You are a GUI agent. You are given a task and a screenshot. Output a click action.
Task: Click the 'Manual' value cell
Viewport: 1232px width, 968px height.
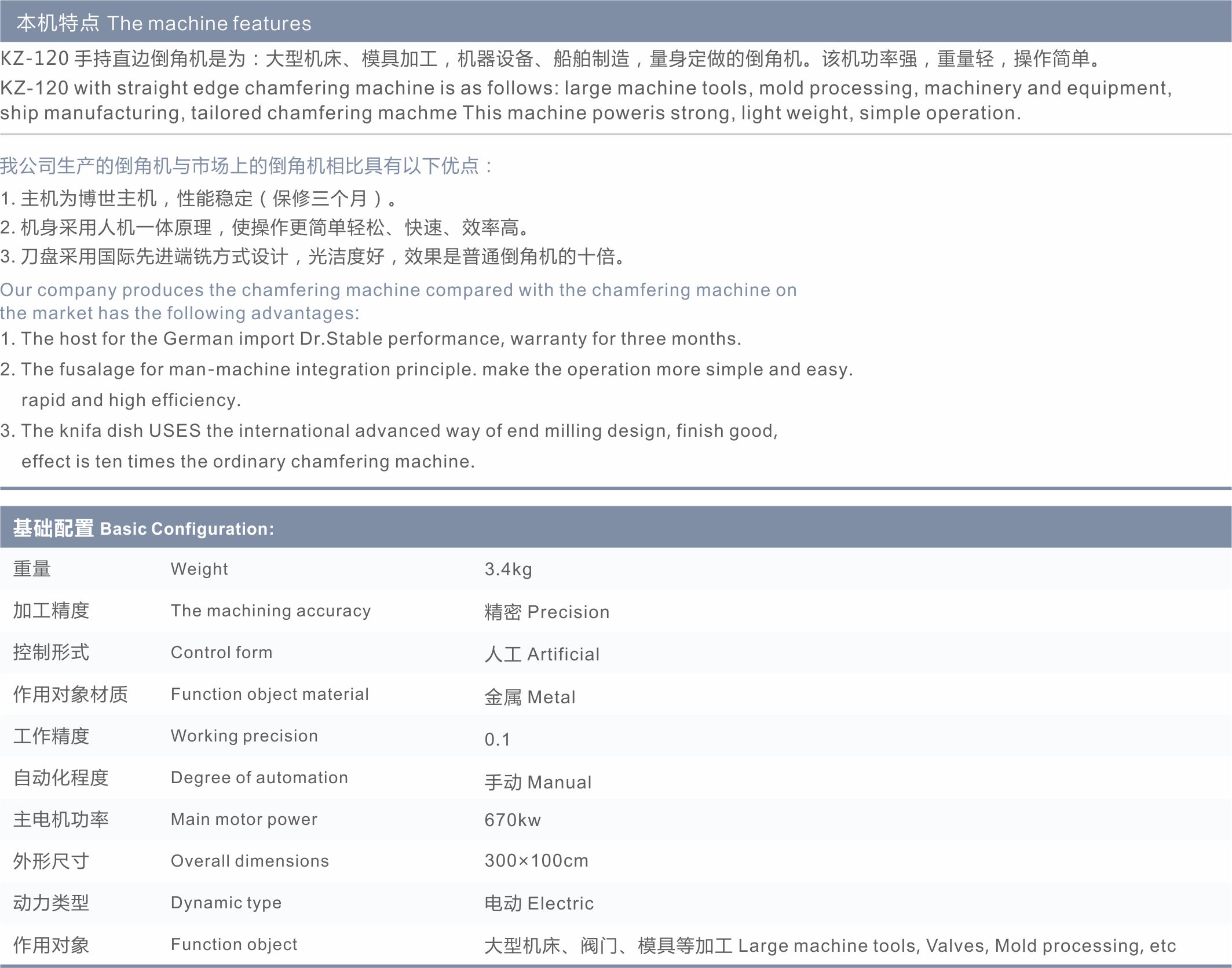559,783
